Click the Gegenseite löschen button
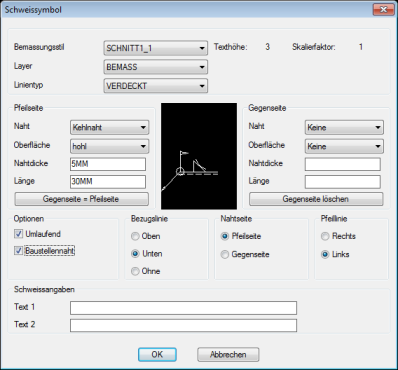 pyautogui.click(x=316, y=199)
